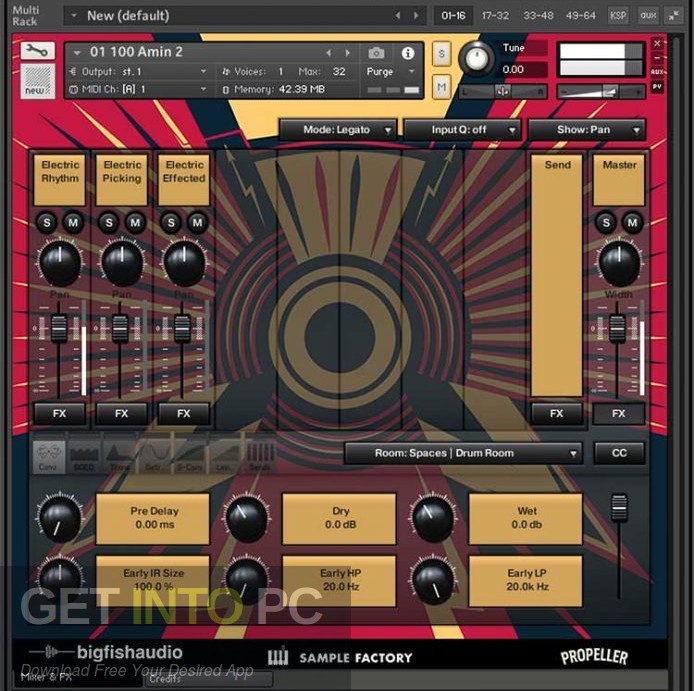This screenshot has height=691, width=694.
Task: Switch to channel page 01-16
Action: [453, 16]
